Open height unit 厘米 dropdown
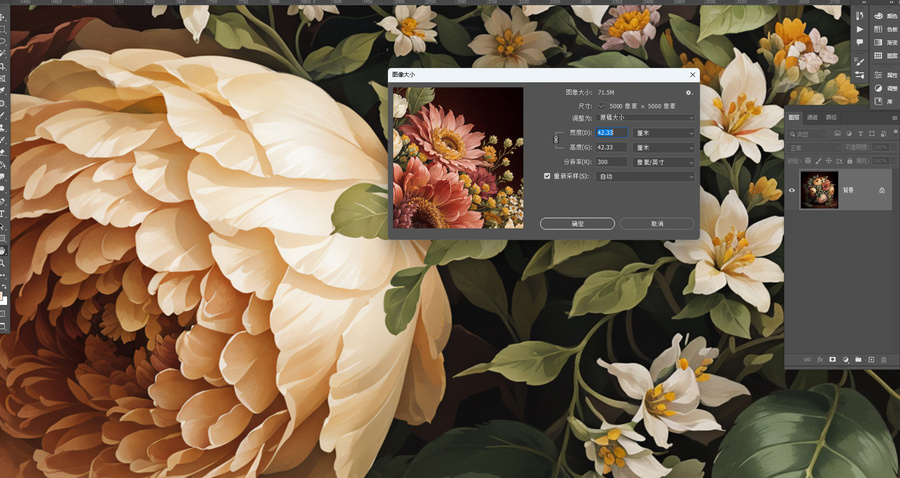 (x=664, y=147)
